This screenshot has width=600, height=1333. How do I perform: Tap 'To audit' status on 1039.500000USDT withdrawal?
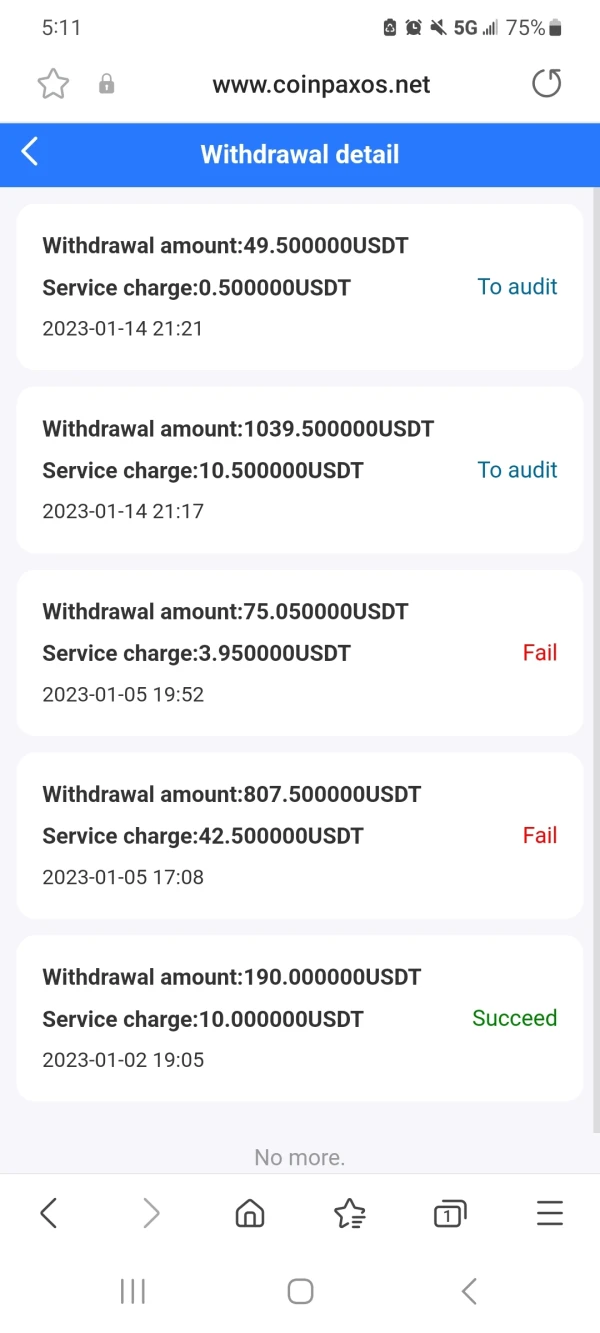click(x=517, y=470)
